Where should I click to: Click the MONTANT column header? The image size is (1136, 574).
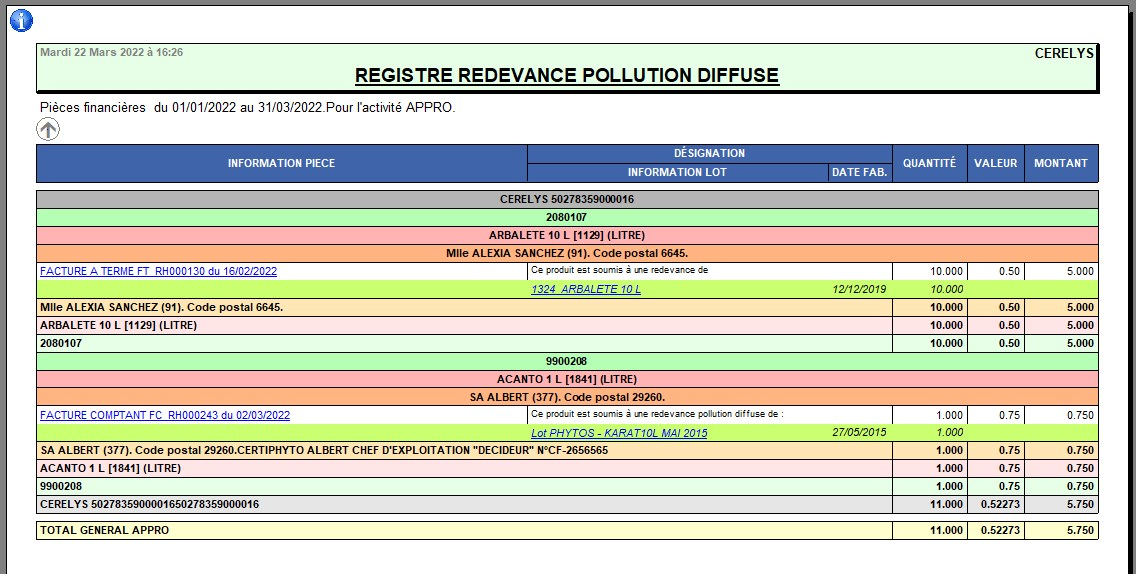[x=1061, y=163]
